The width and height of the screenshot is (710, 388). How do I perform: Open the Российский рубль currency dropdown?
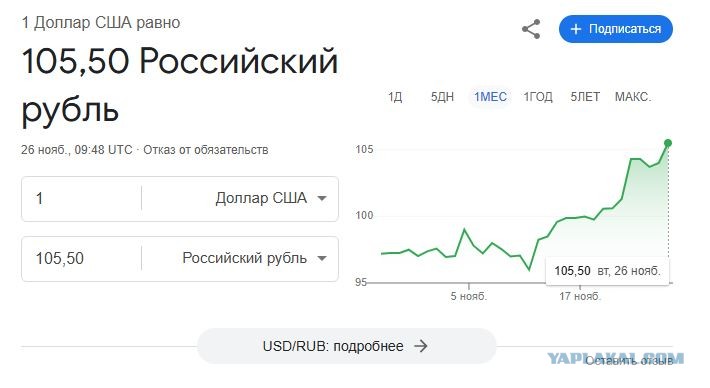pos(254,258)
